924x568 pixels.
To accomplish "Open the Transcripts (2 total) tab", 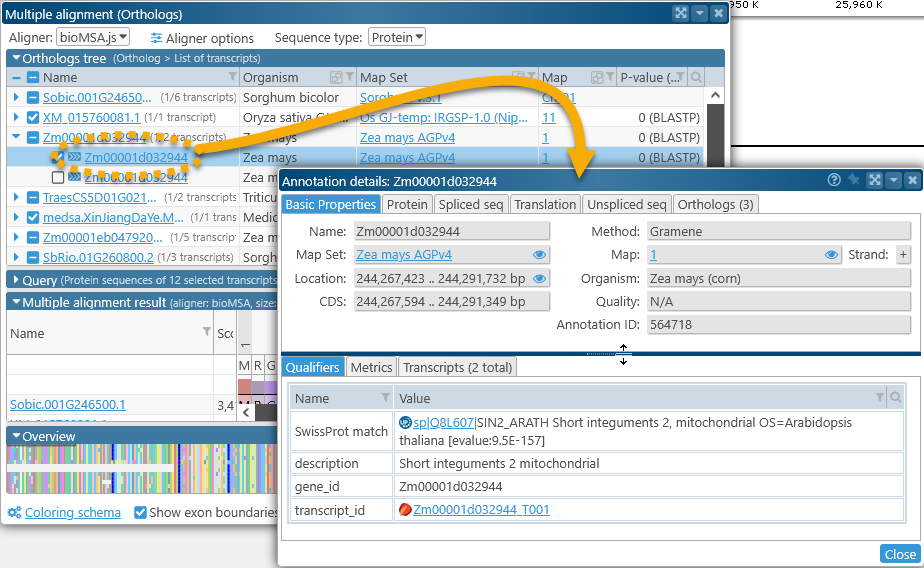I will (457, 367).
